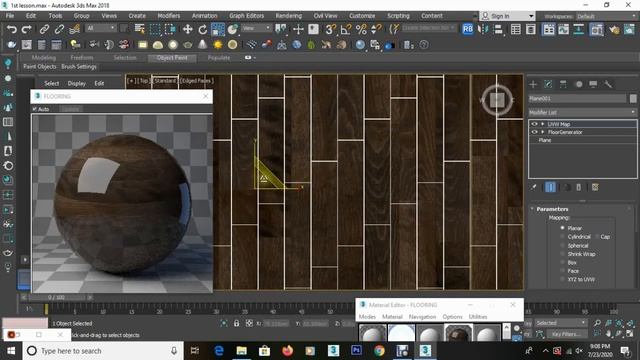Open the Modifiers menu
The image size is (640, 360).
click(169, 16)
